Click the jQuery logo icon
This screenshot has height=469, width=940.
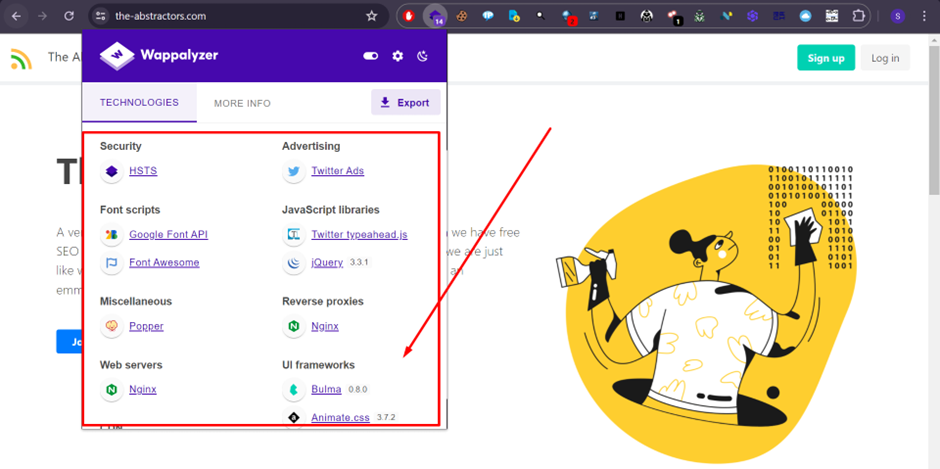[x=294, y=263]
